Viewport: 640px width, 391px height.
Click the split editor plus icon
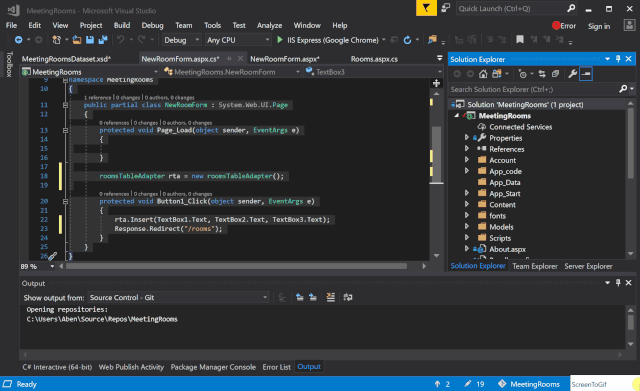click(436, 83)
